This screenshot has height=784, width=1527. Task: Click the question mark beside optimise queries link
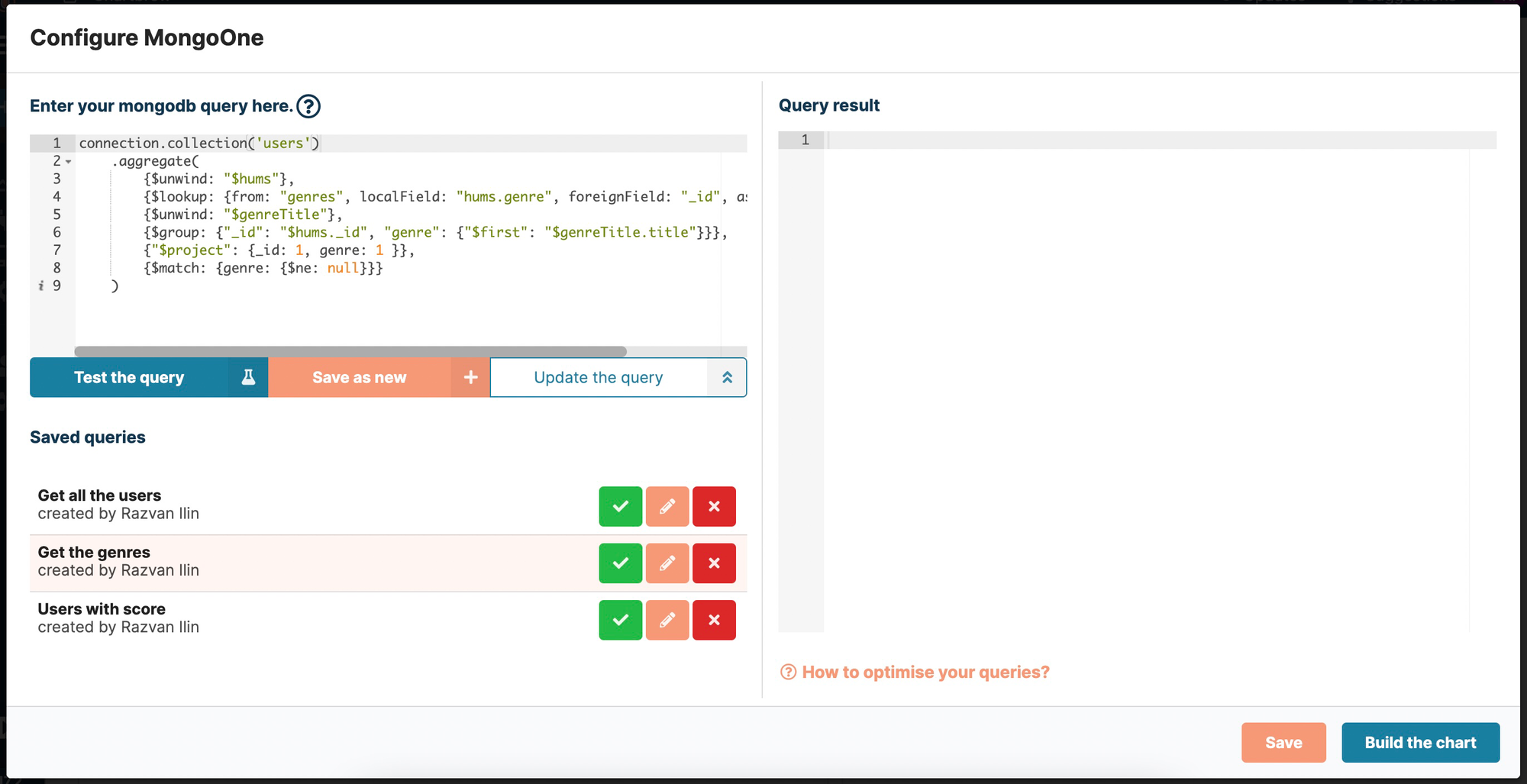pos(786,672)
